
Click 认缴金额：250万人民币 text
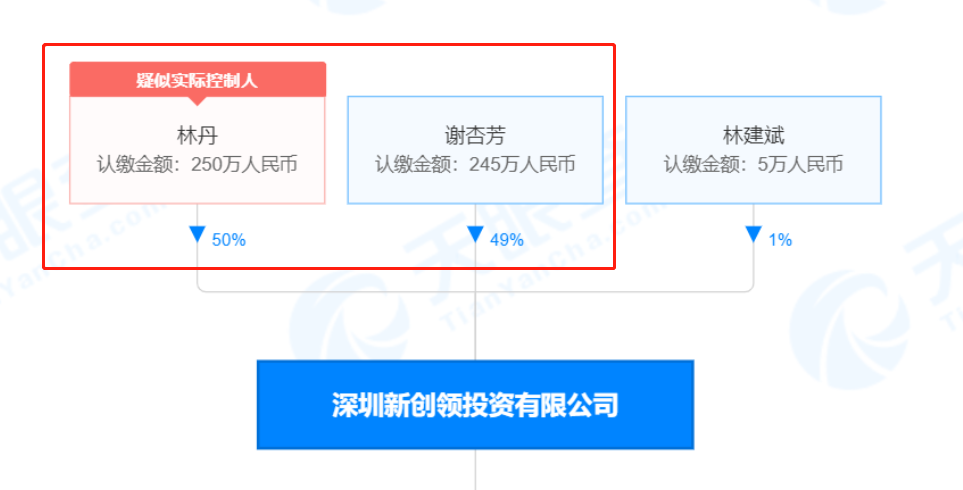(x=197, y=165)
